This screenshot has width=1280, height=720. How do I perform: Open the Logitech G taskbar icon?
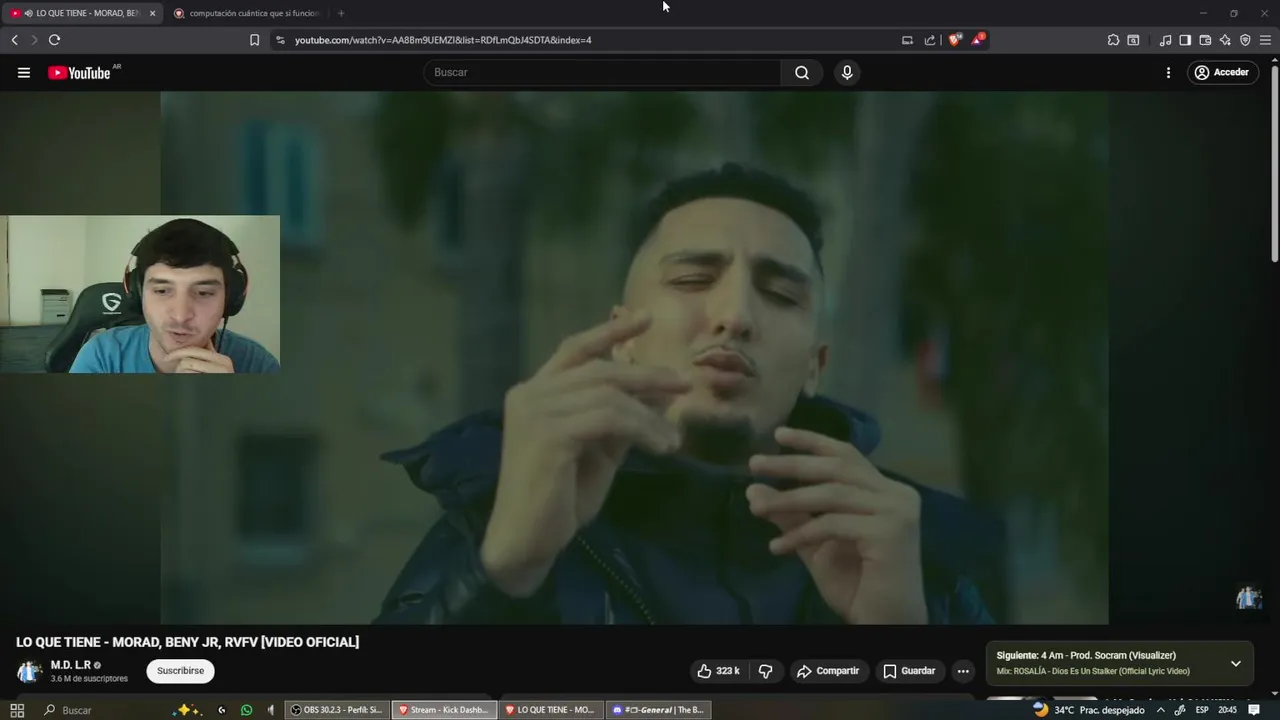221,710
